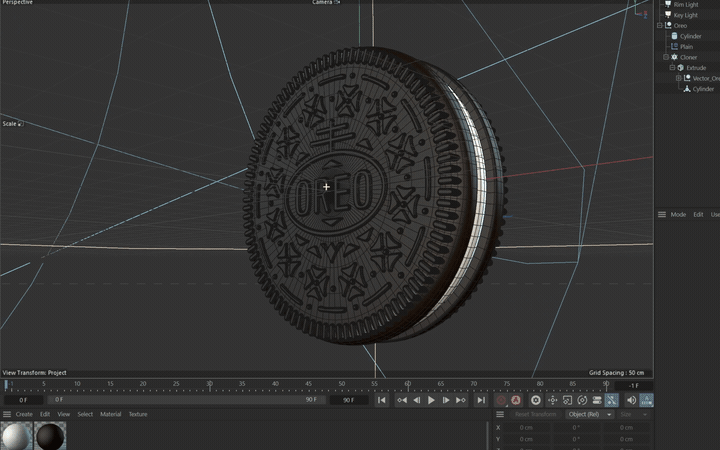Screen dimensions: 720x450
Task: Collapse the Extrude hierarchy
Action: 672,68
